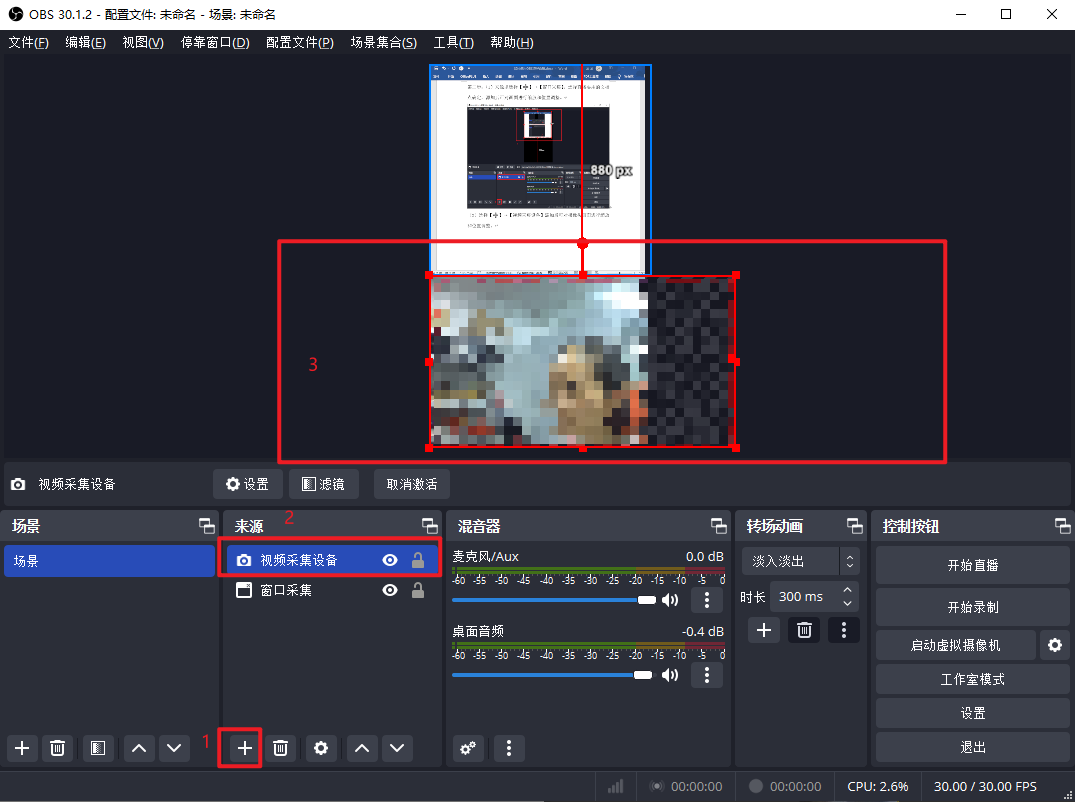
Task: Click virtual camera settings gear icon
Action: coord(1054,645)
